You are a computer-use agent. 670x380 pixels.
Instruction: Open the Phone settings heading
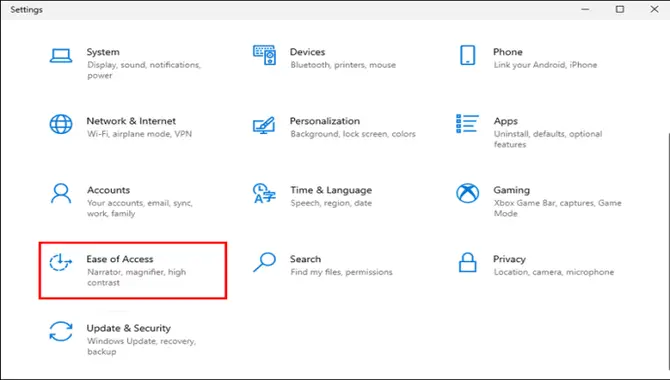[508, 52]
